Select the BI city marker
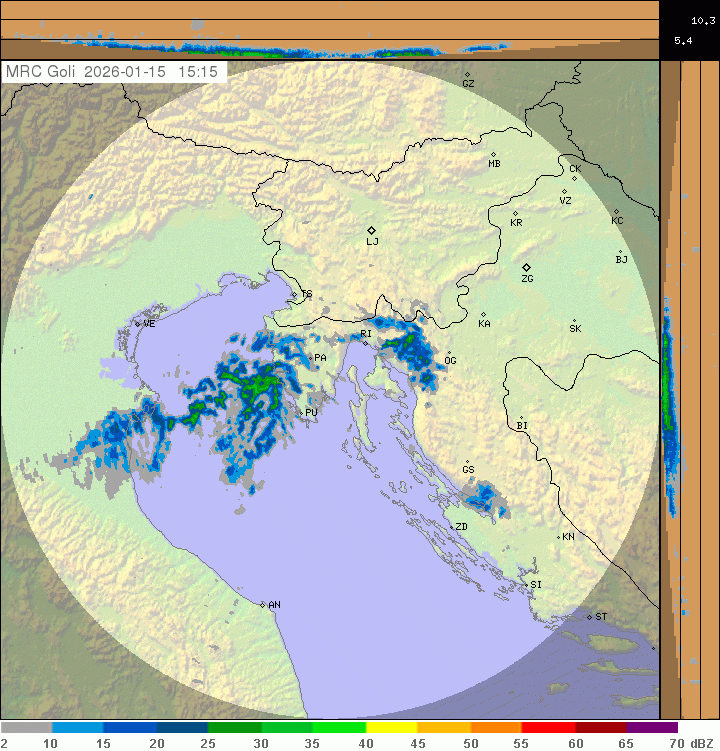The width and height of the screenshot is (720, 751). (521, 418)
